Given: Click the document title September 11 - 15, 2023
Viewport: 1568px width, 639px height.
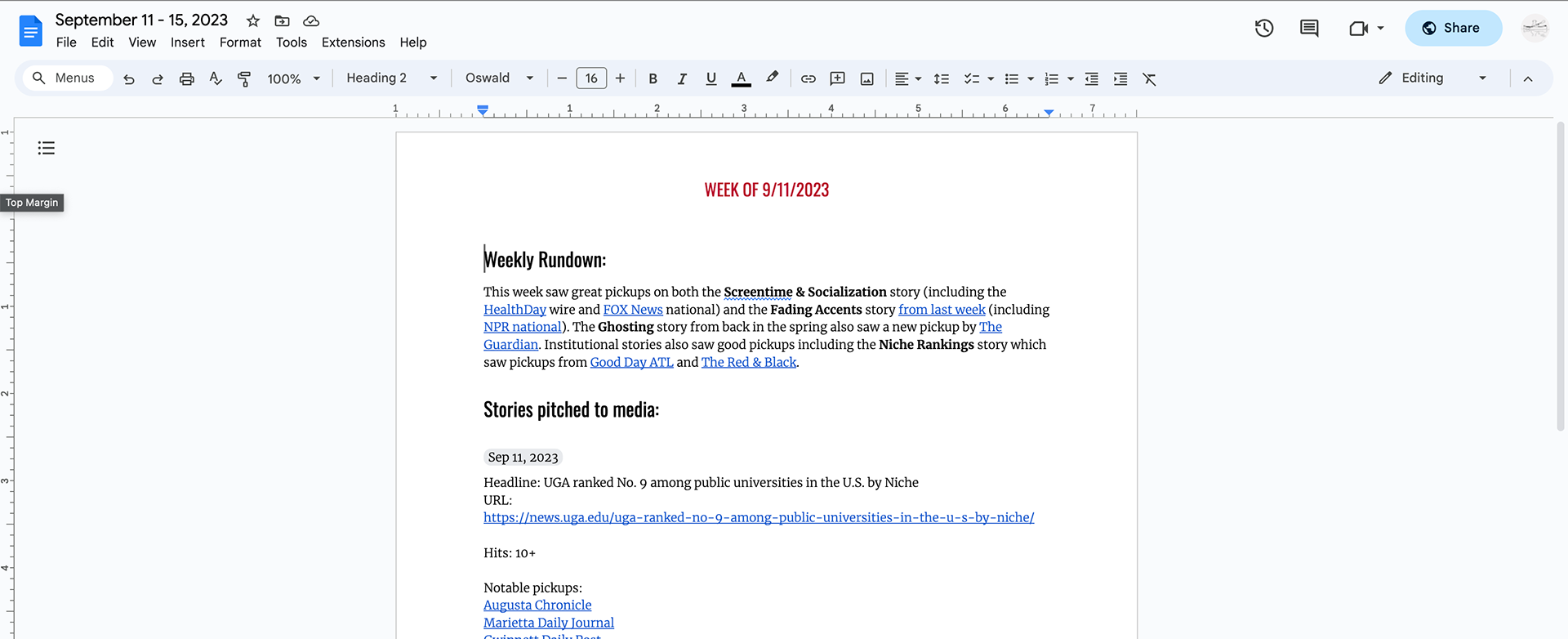Looking at the screenshot, I should coord(141,20).
